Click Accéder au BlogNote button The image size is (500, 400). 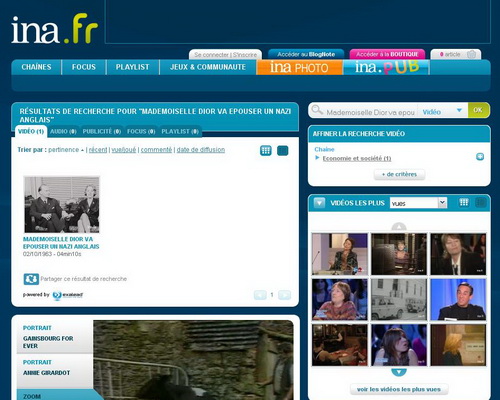pyautogui.click(x=306, y=54)
